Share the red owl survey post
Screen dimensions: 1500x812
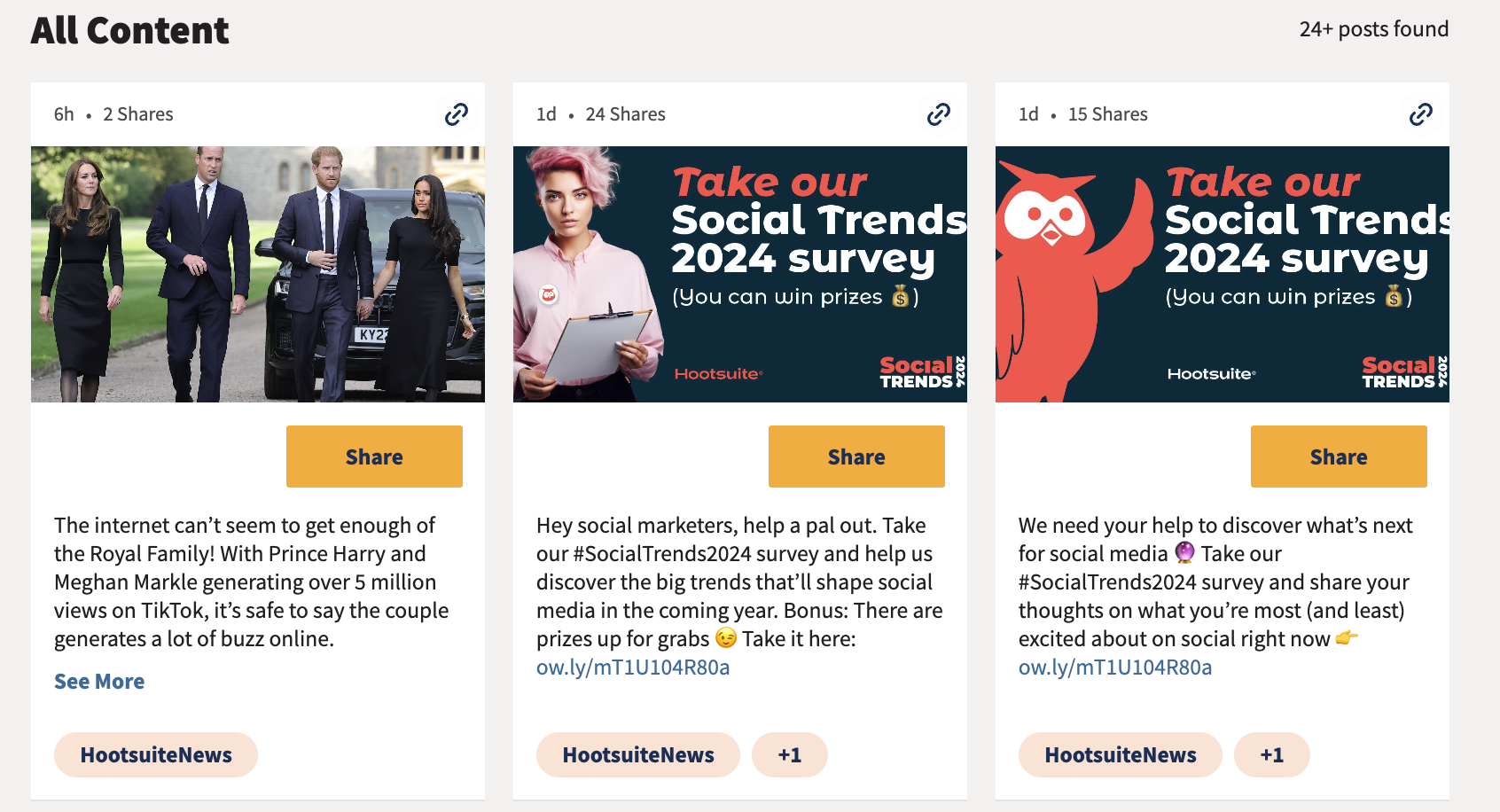click(x=1339, y=457)
